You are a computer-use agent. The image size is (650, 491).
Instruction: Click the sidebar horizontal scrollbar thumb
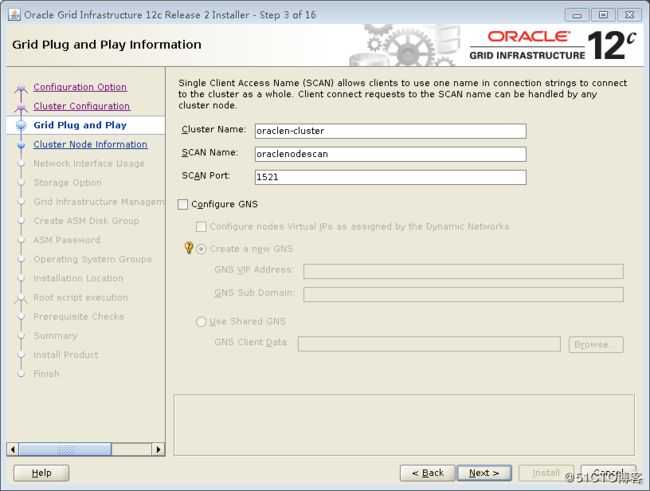pyautogui.click(x=65, y=450)
